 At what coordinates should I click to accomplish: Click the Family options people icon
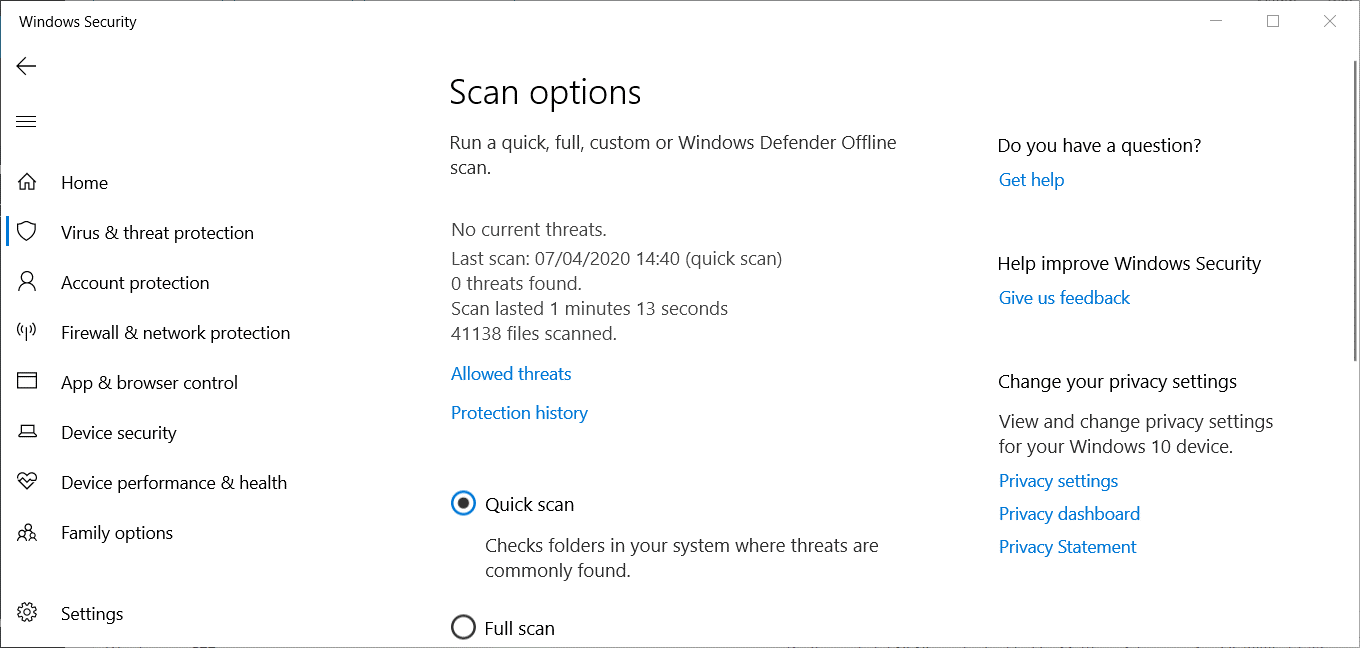[x=27, y=532]
